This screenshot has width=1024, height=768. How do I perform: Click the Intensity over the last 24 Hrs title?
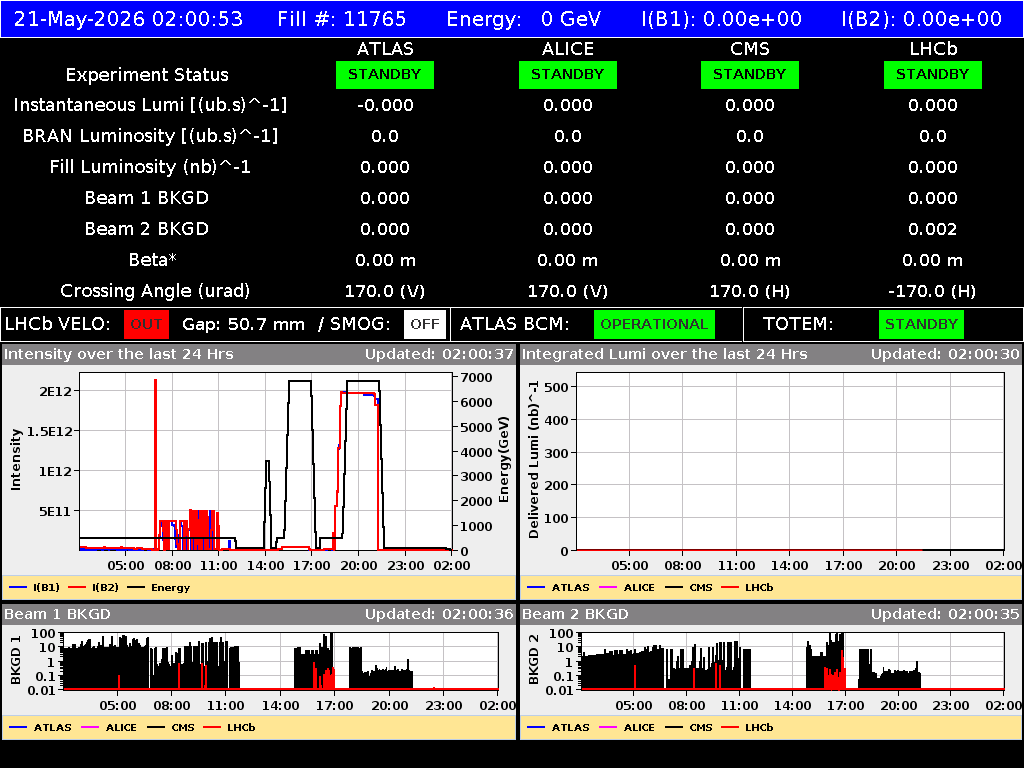tap(119, 355)
